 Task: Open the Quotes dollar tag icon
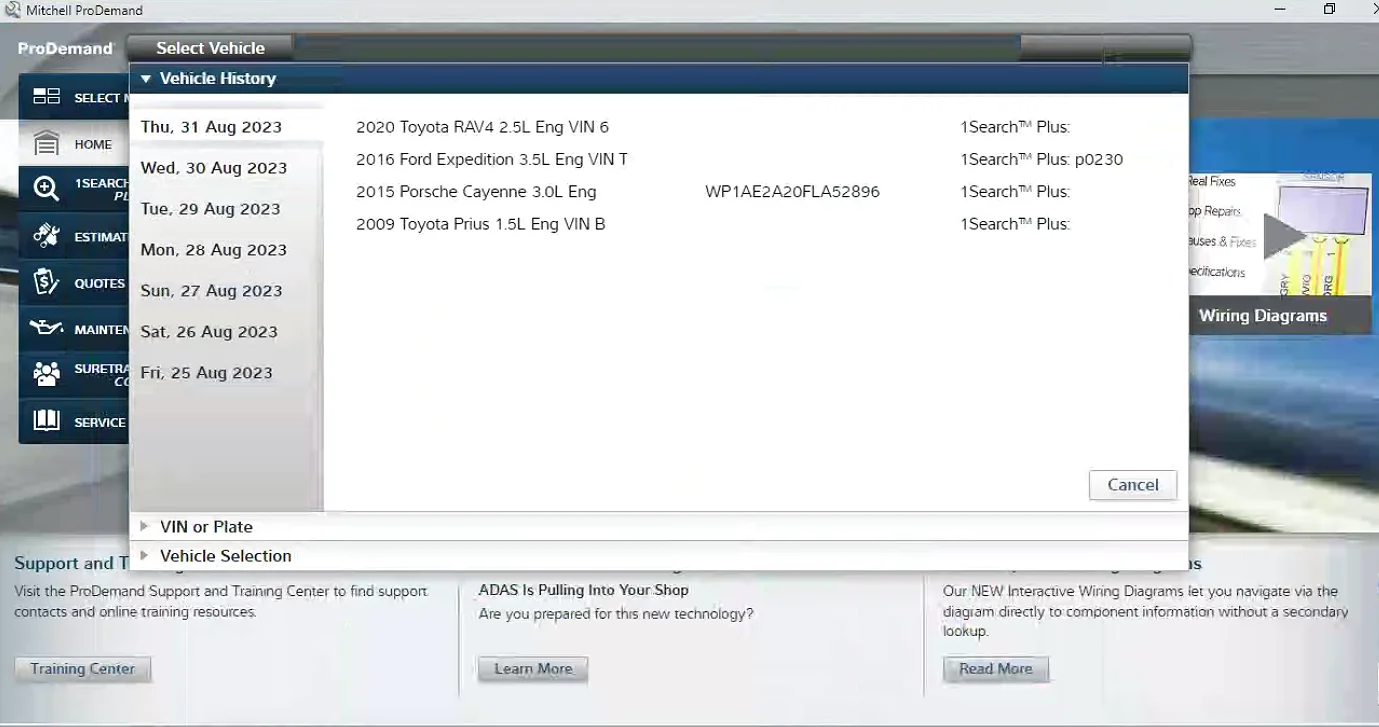(46, 283)
